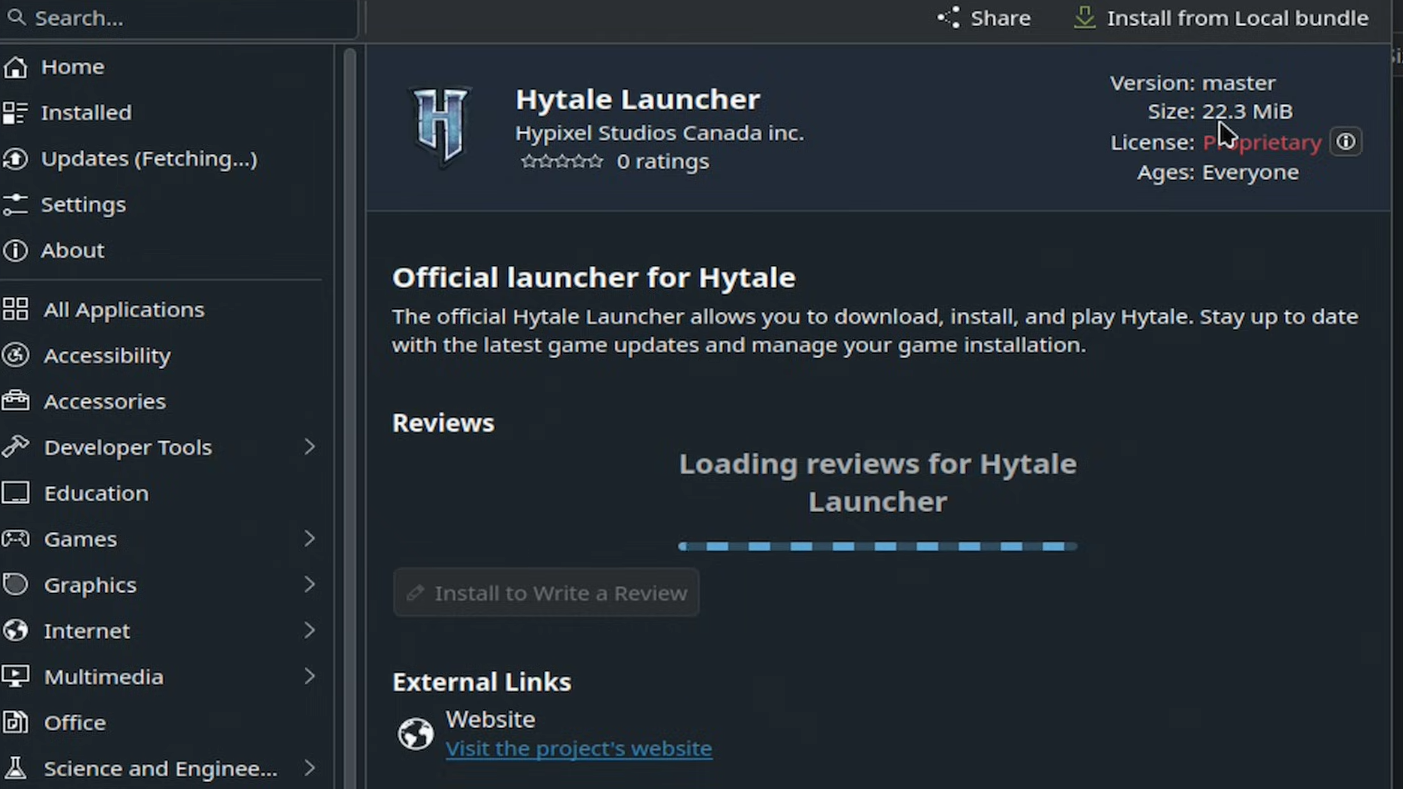Open the Installed section
This screenshot has height=789, width=1403.
86,113
